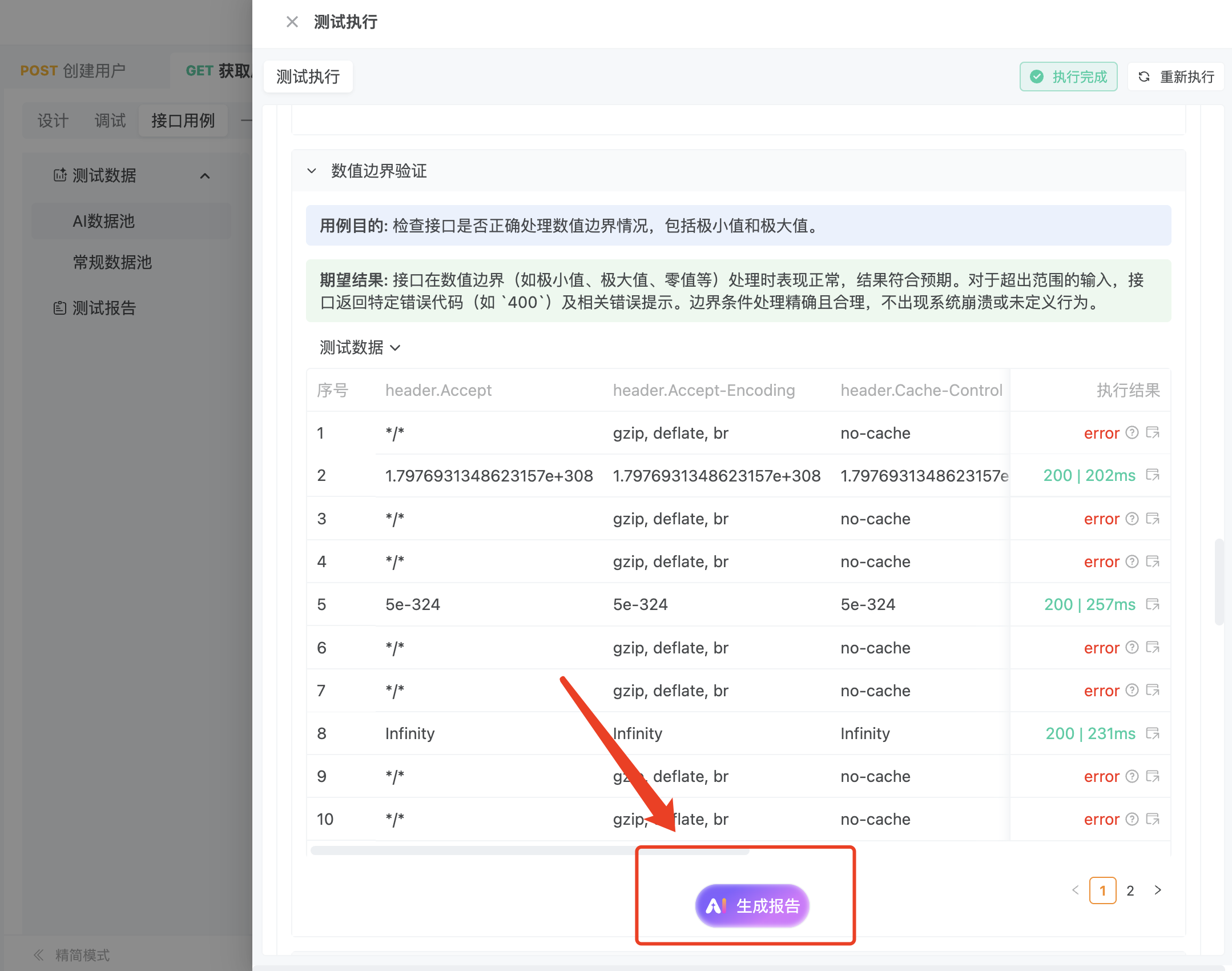Viewport: 1232px width, 971px height.
Task: Open error help icon in row 3
Action: pos(1132,519)
